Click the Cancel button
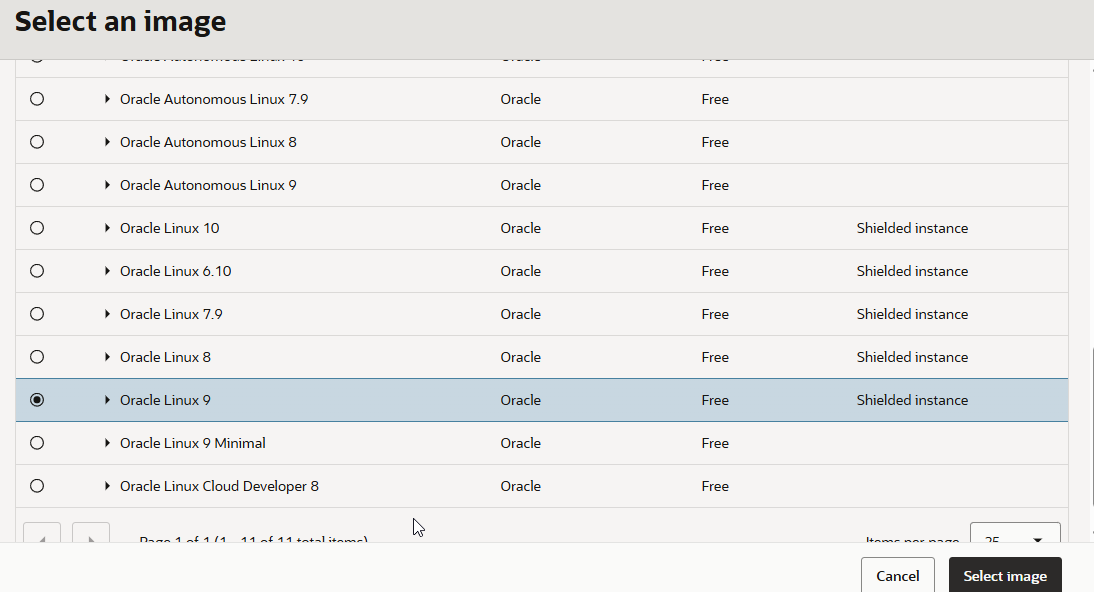This screenshot has height=592, width=1094. tap(897, 575)
